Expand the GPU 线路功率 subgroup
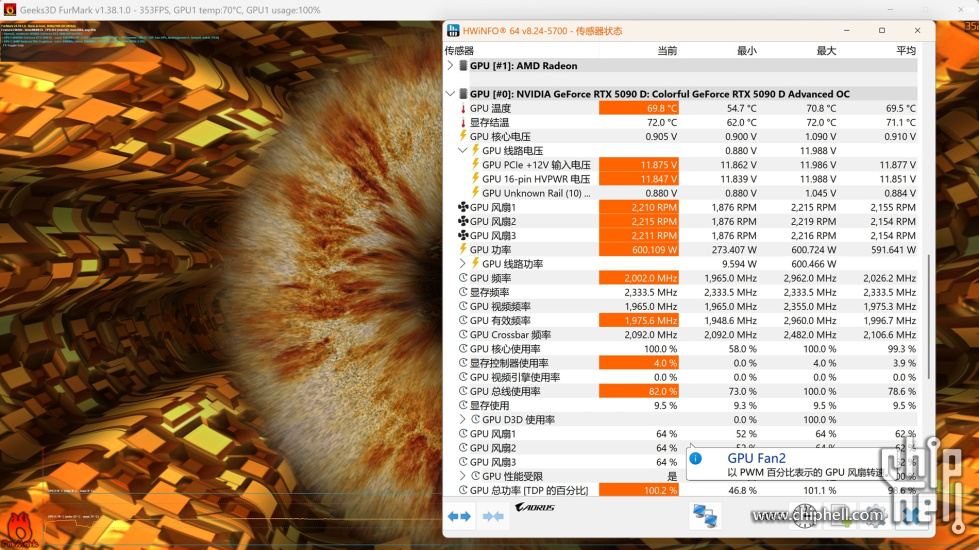The height and width of the screenshot is (550, 979). point(462,264)
